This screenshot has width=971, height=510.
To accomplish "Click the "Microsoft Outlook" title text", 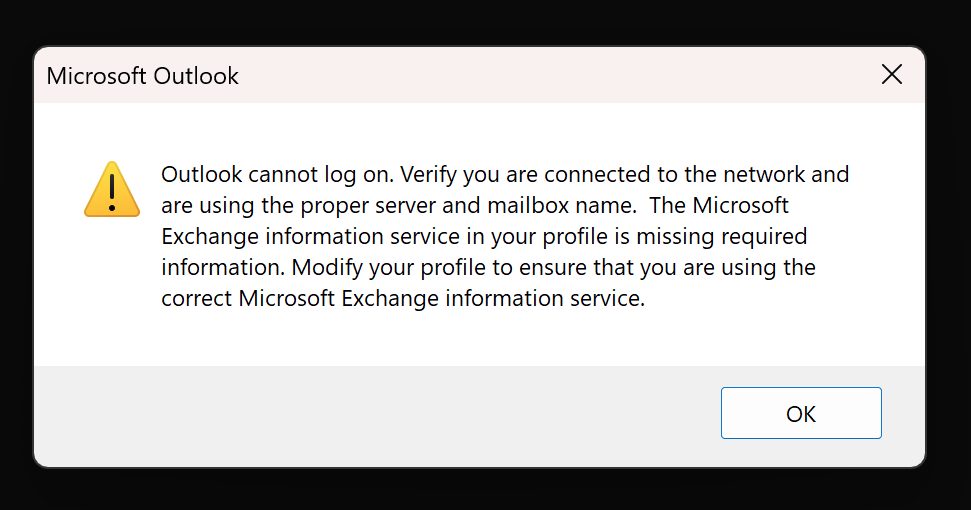I will click(x=143, y=76).
